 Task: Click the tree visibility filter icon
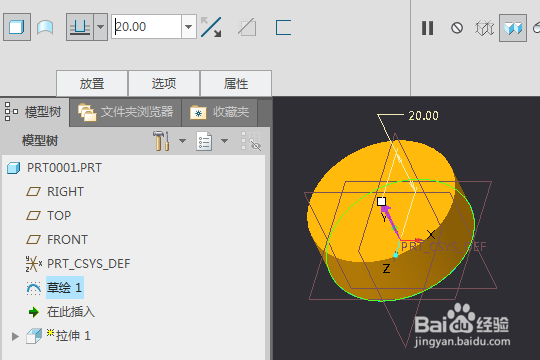click(251, 141)
